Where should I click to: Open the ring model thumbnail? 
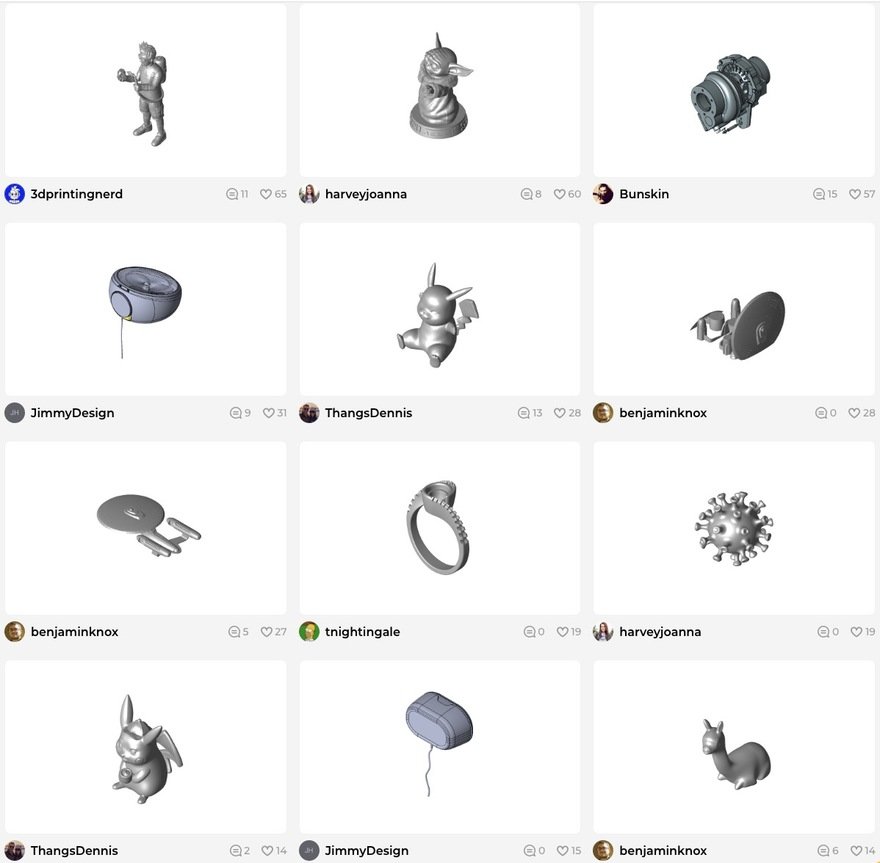[x=439, y=528]
